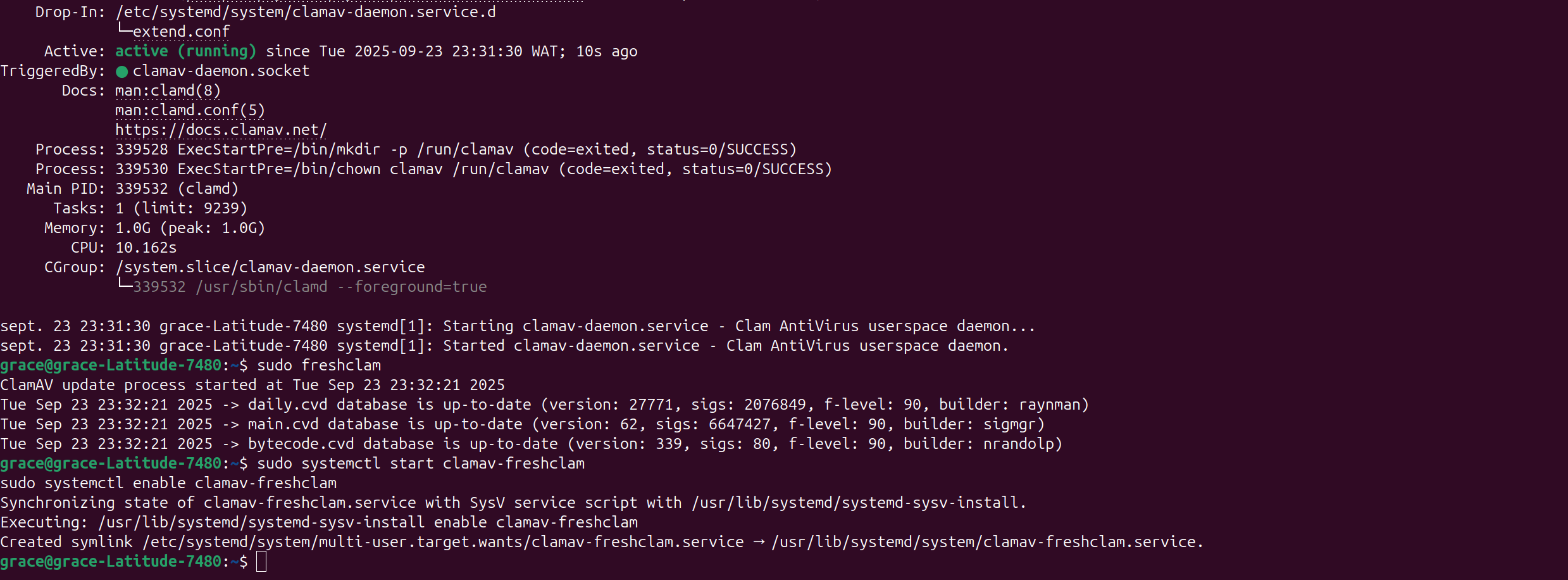Click the terminal cursor at the last prompt

[261, 562]
